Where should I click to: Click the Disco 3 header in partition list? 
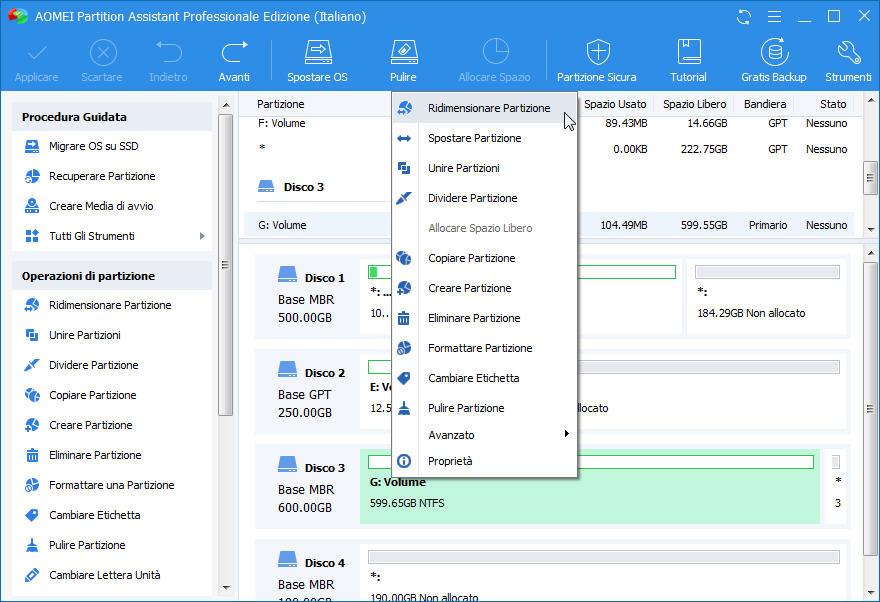tap(304, 187)
